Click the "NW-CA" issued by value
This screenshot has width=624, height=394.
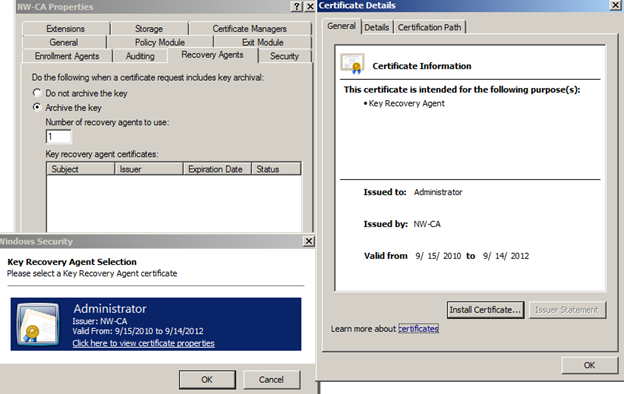click(x=427, y=224)
